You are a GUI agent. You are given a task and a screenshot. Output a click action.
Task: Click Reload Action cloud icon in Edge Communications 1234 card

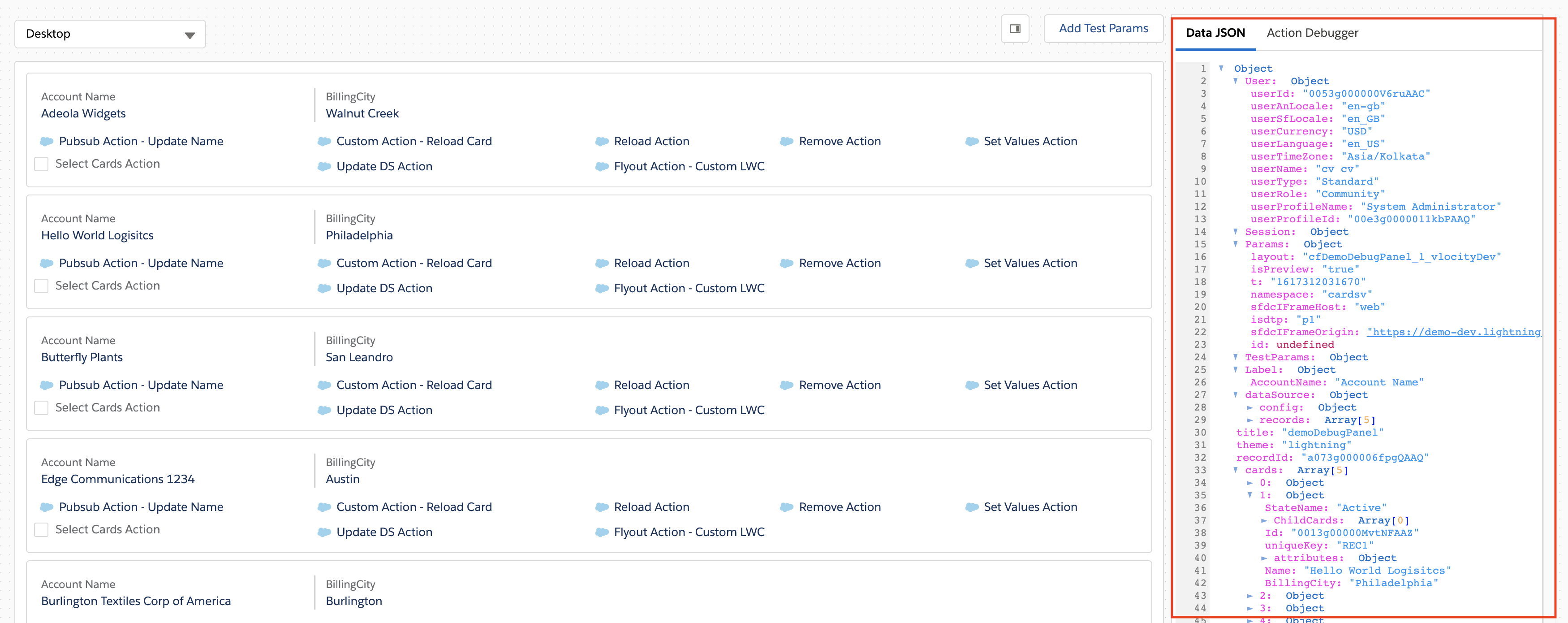[602, 506]
